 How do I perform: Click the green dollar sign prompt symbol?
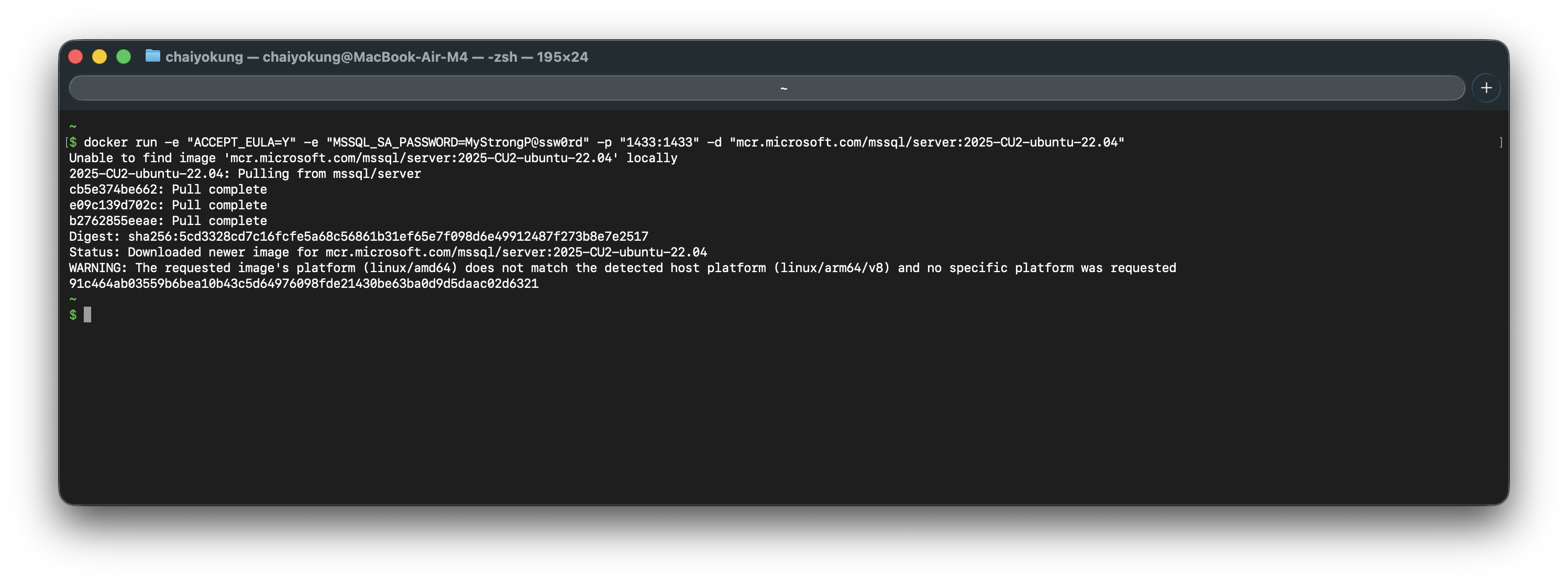point(72,314)
